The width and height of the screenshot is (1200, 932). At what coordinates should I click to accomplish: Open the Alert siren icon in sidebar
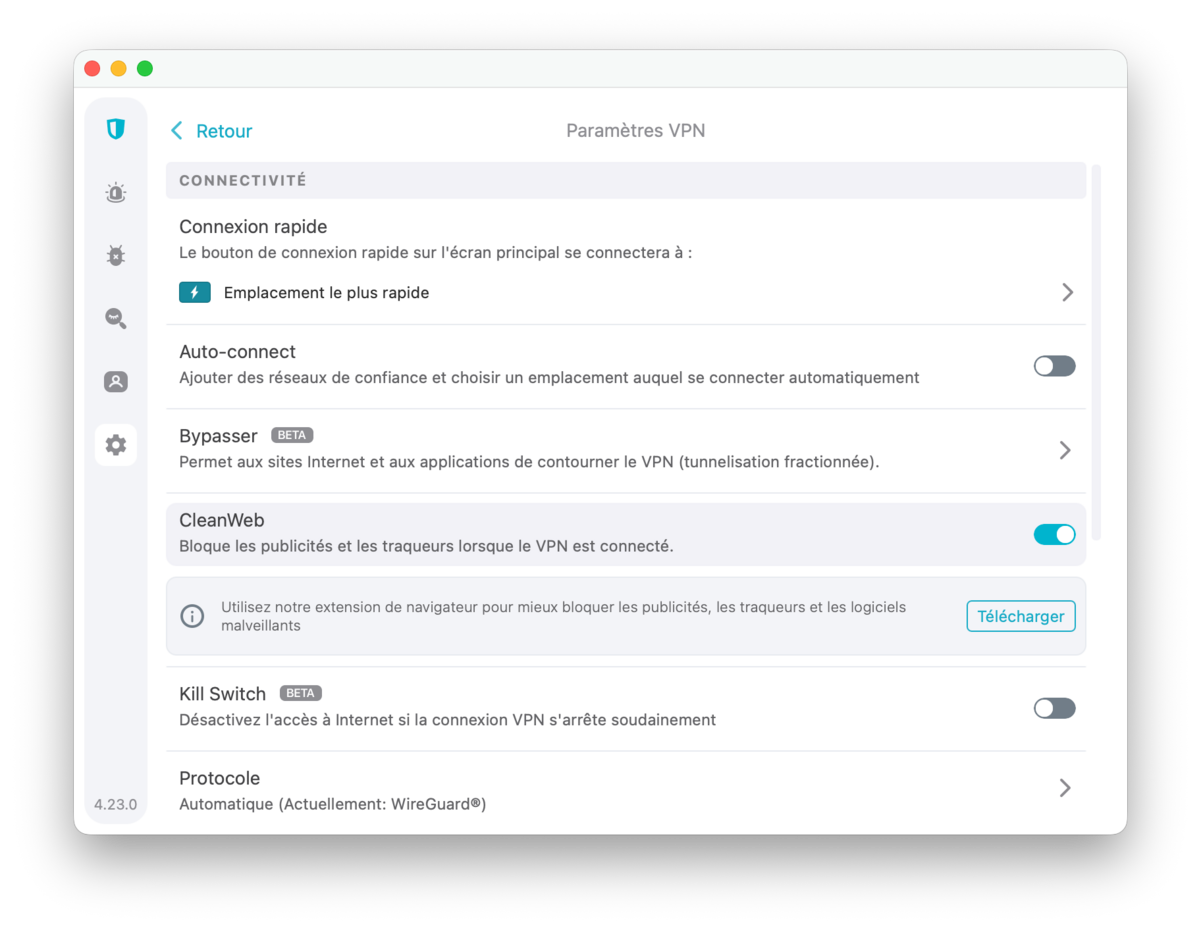click(116, 193)
